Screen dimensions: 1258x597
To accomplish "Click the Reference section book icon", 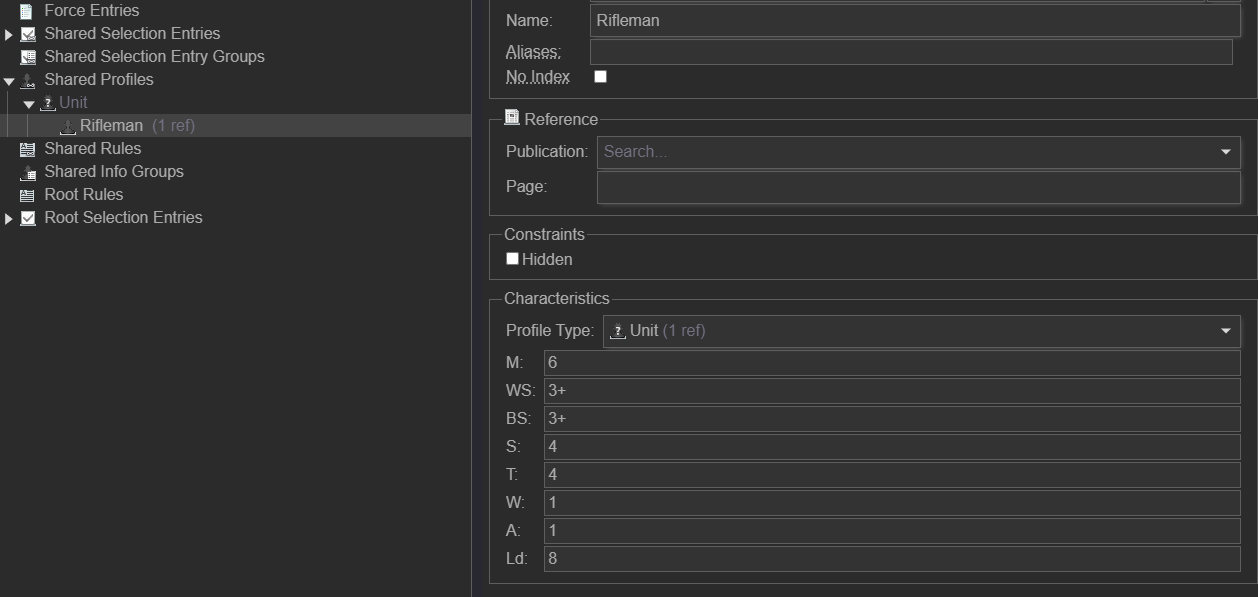I will (x=512, y=118).
